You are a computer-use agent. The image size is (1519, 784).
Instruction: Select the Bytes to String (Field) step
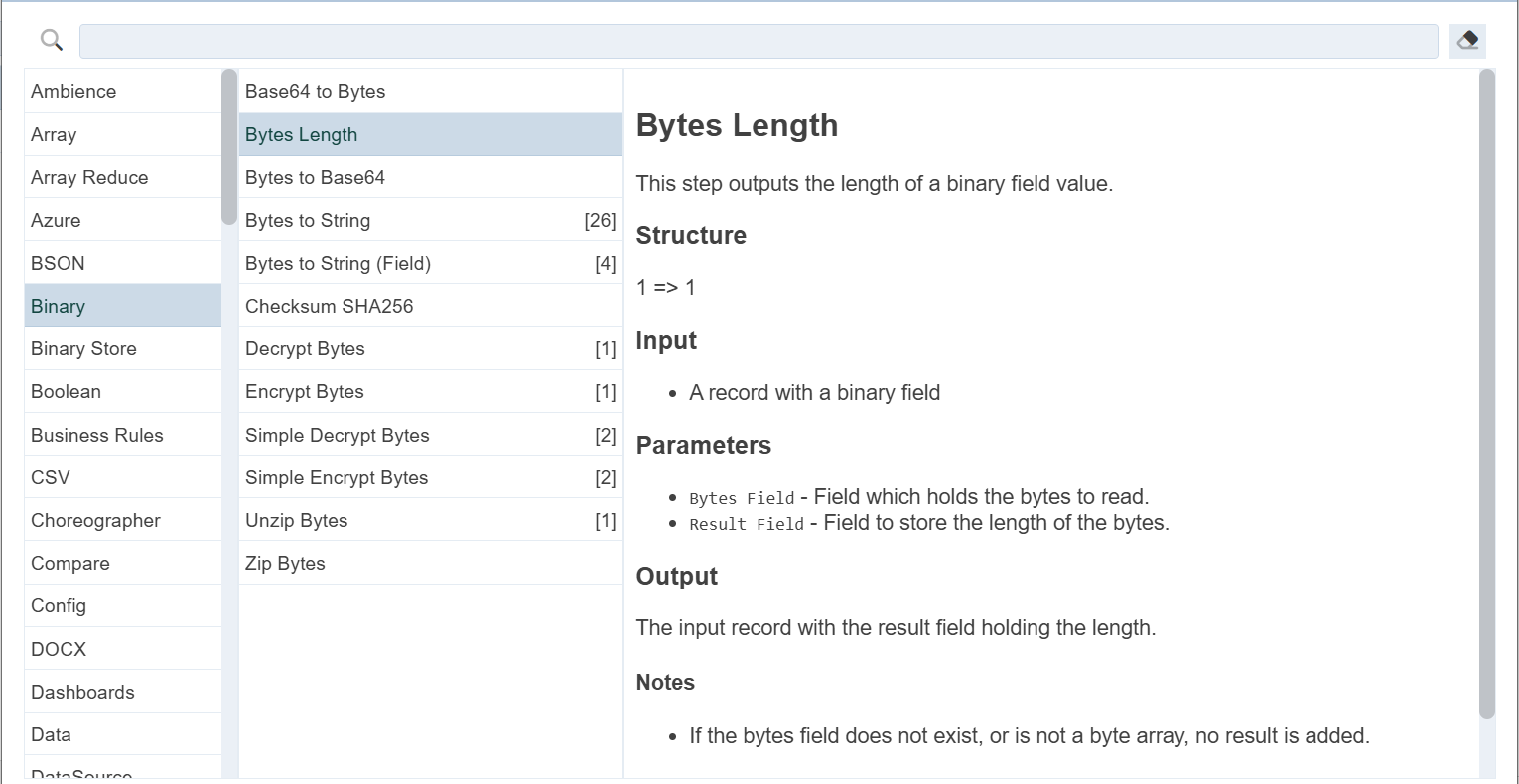[338, 264]
